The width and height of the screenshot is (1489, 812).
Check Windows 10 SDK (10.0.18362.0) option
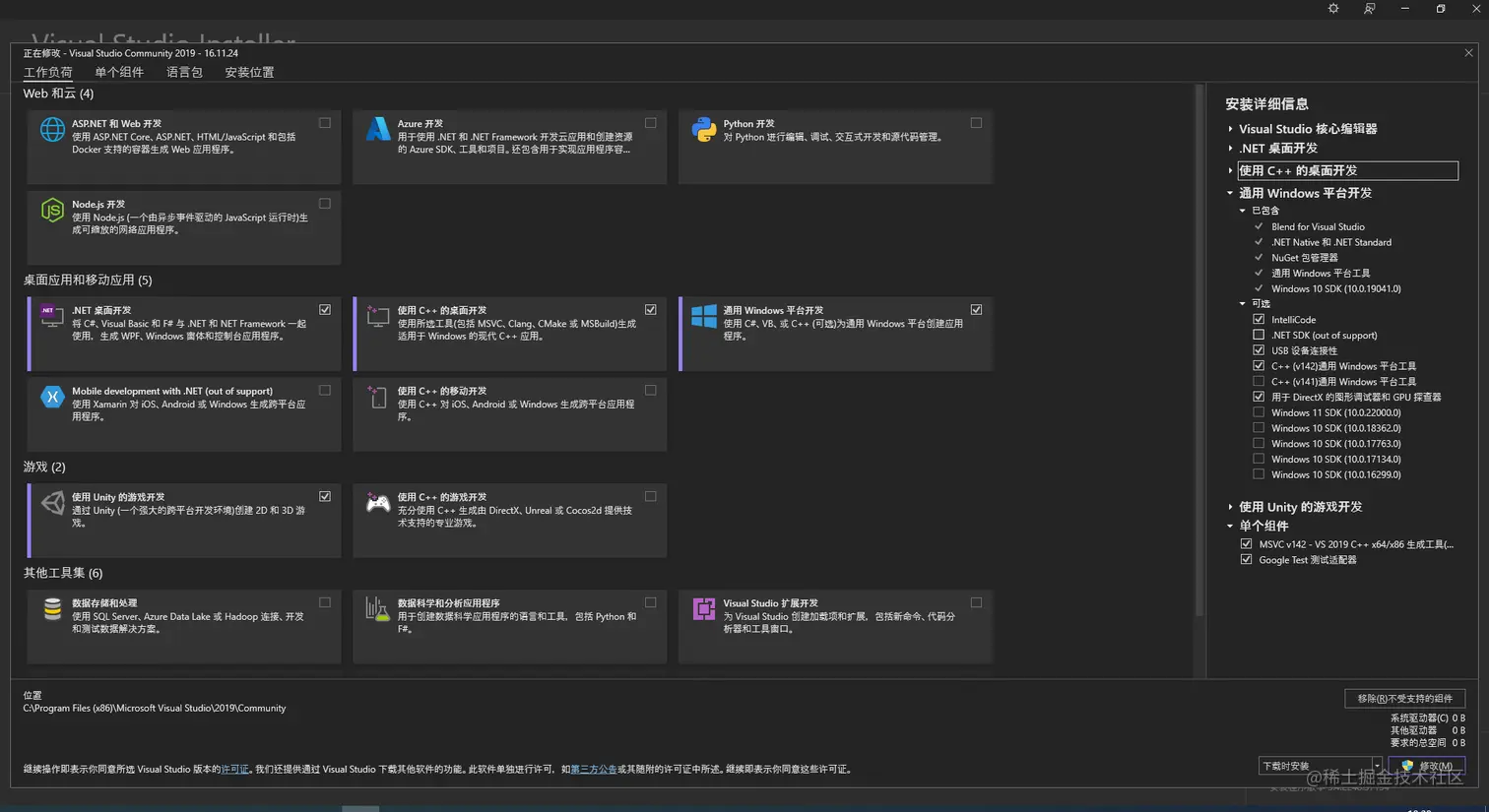point(1259,428)
